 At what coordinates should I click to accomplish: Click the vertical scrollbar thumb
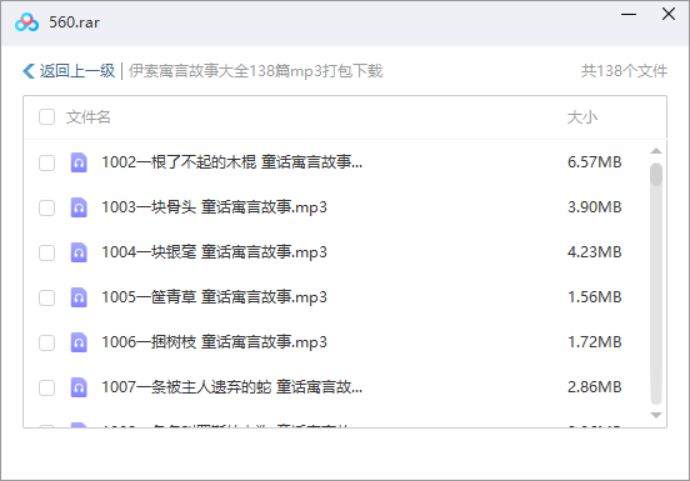click(656, 176)
